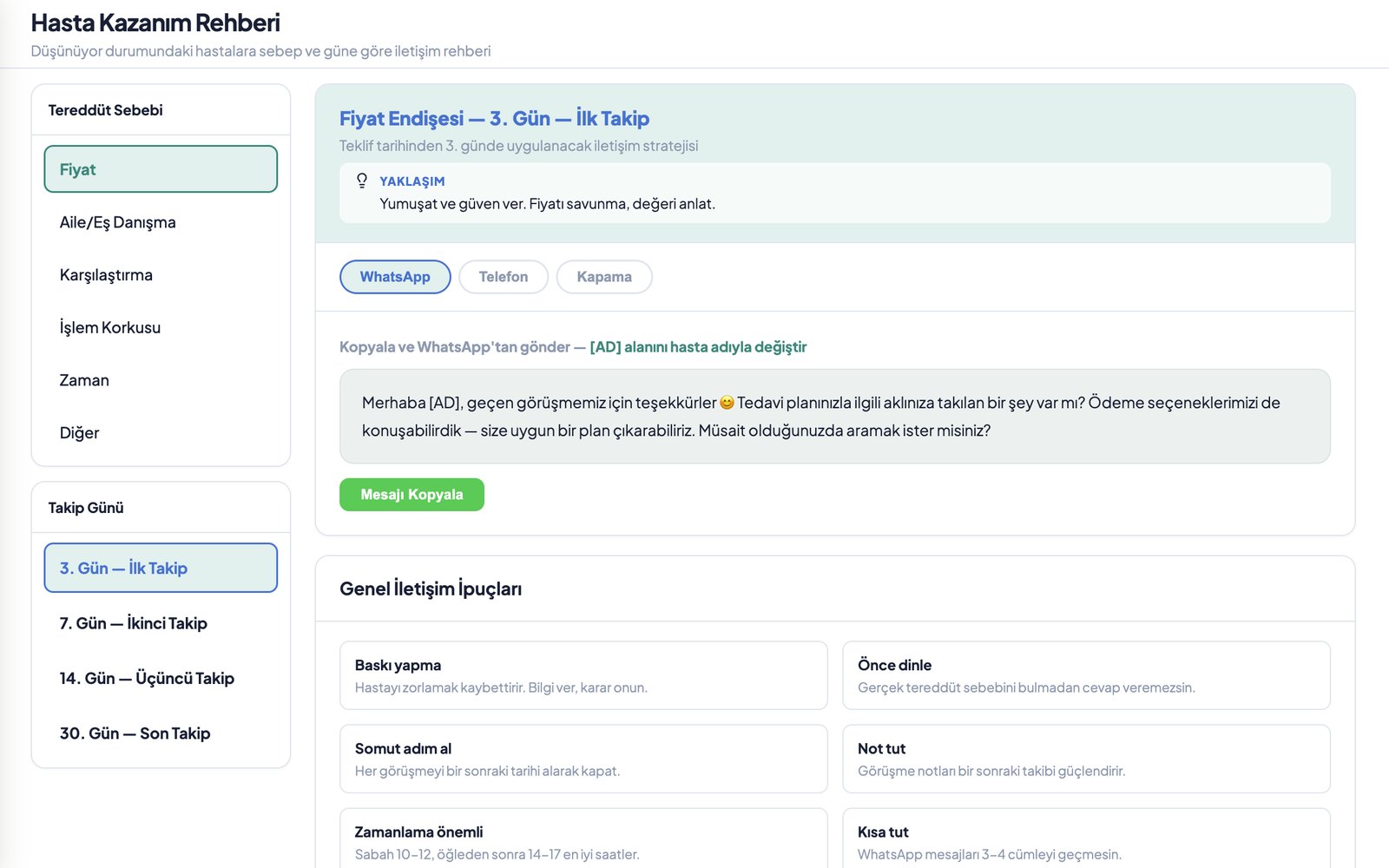Choose 7. Gün — İkinci Takip
The image size is (1389, 868).
(161, 623)
